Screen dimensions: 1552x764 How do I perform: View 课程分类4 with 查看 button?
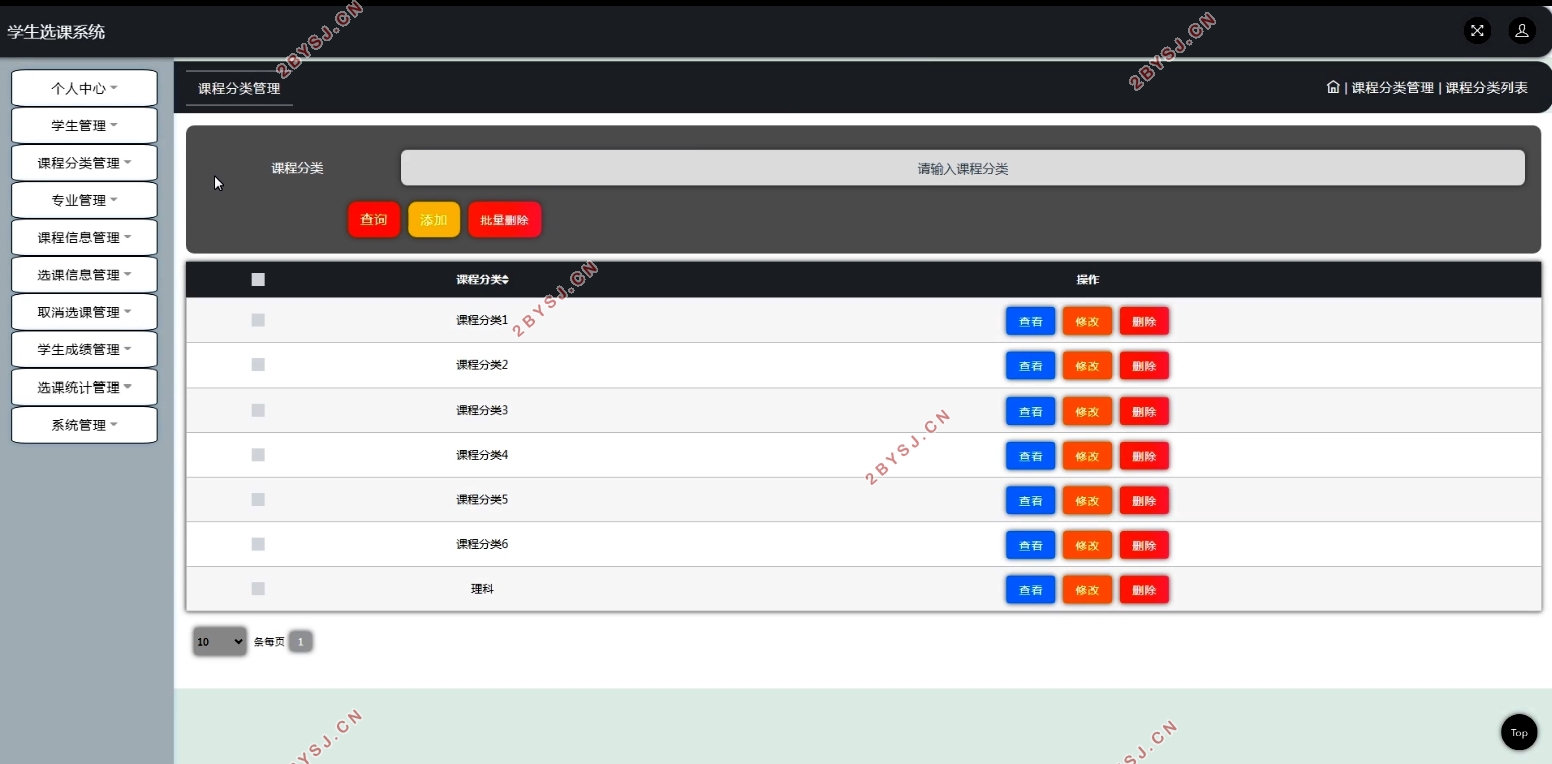(1030, 456)
